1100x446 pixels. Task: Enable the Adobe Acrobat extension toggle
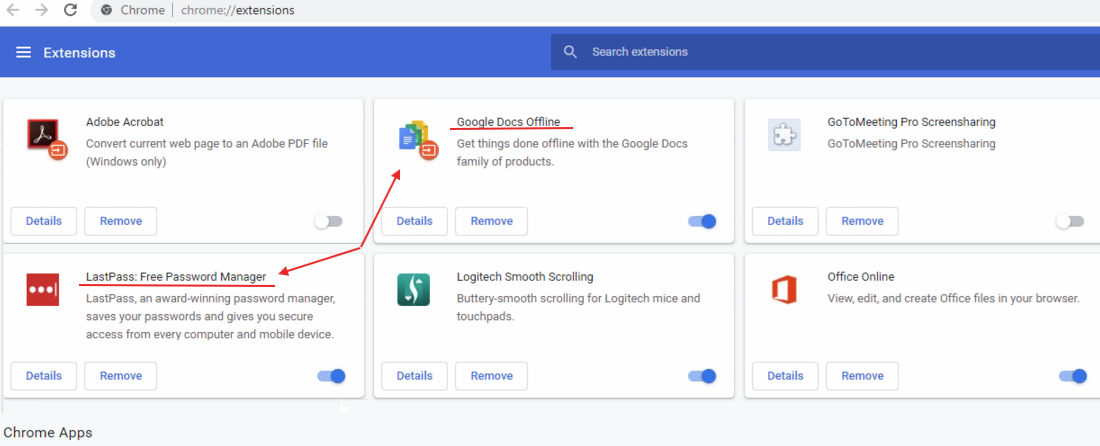tap(329, 222)
